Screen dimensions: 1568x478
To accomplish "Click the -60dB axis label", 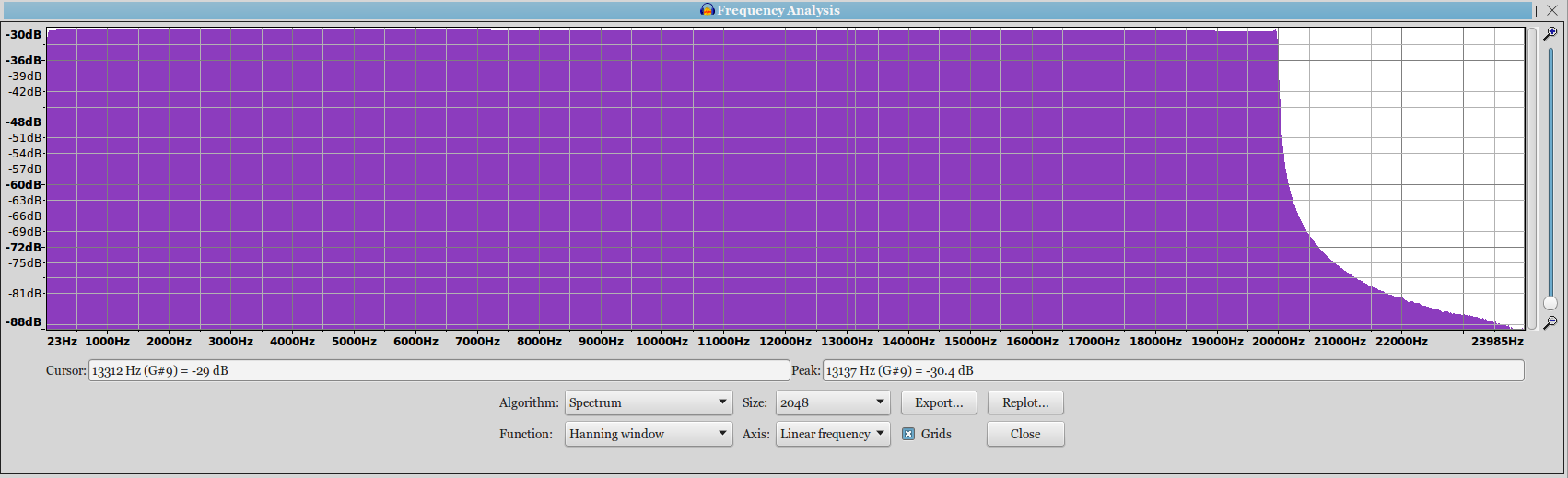I will pos(24,184).
